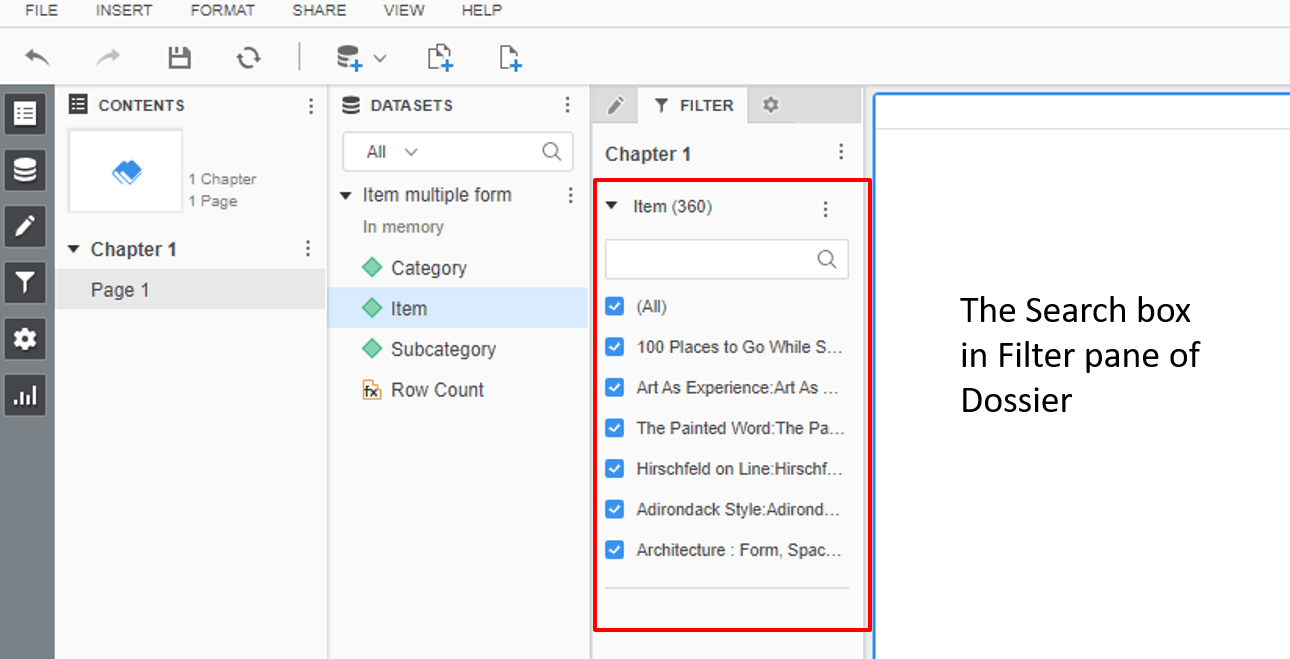This screenshot has height=659, width=1290.
Task: Open the add data dropdown arrow
Action: (x=380, y=59)
